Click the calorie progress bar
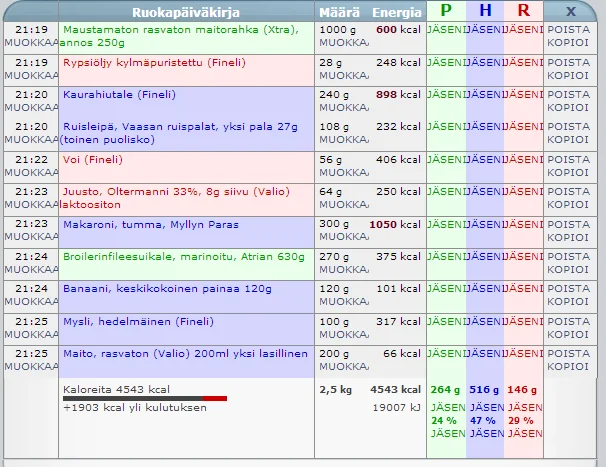 coord(145,399)
